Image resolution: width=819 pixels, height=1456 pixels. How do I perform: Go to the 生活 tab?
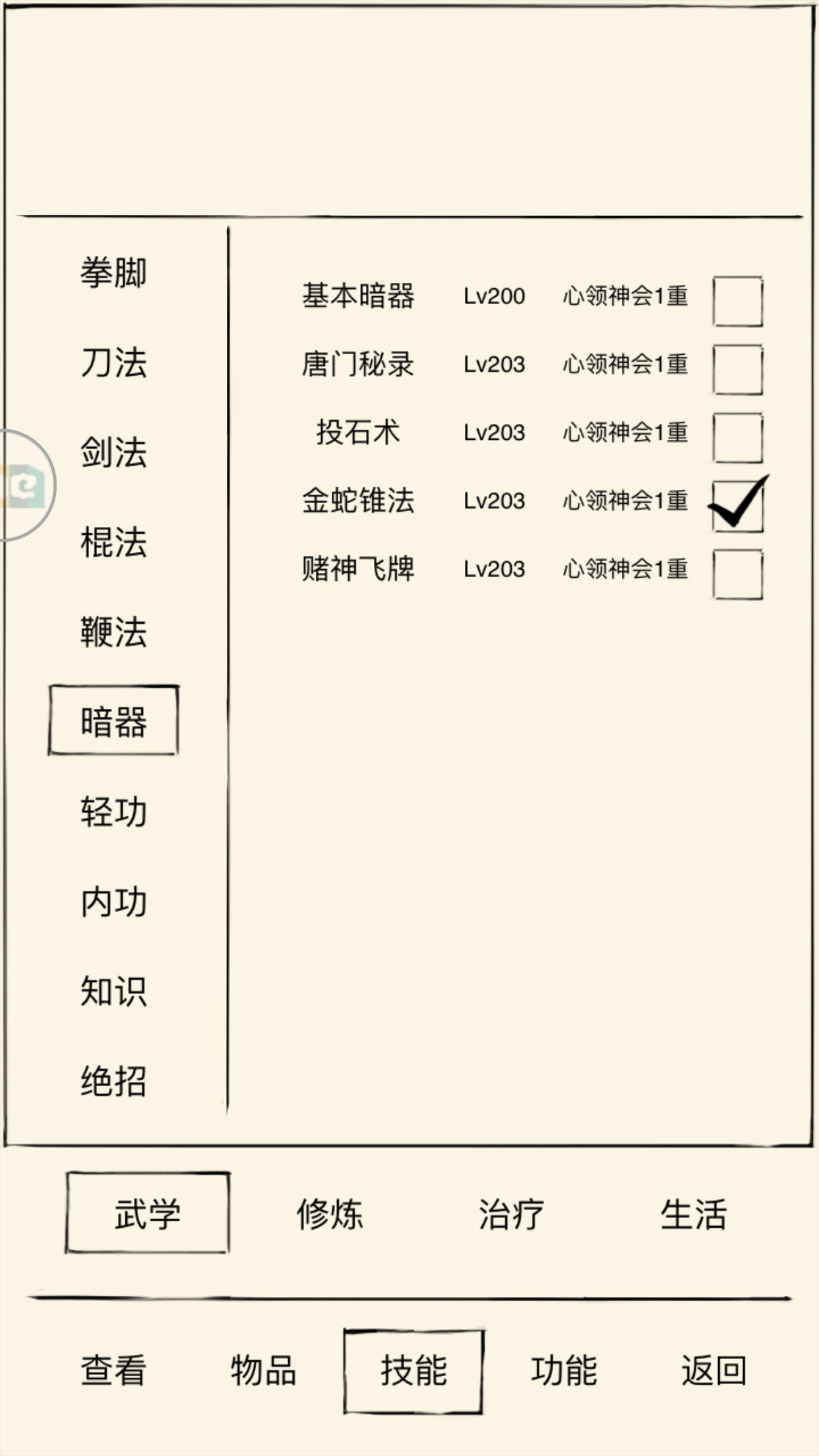[693, 1214]
